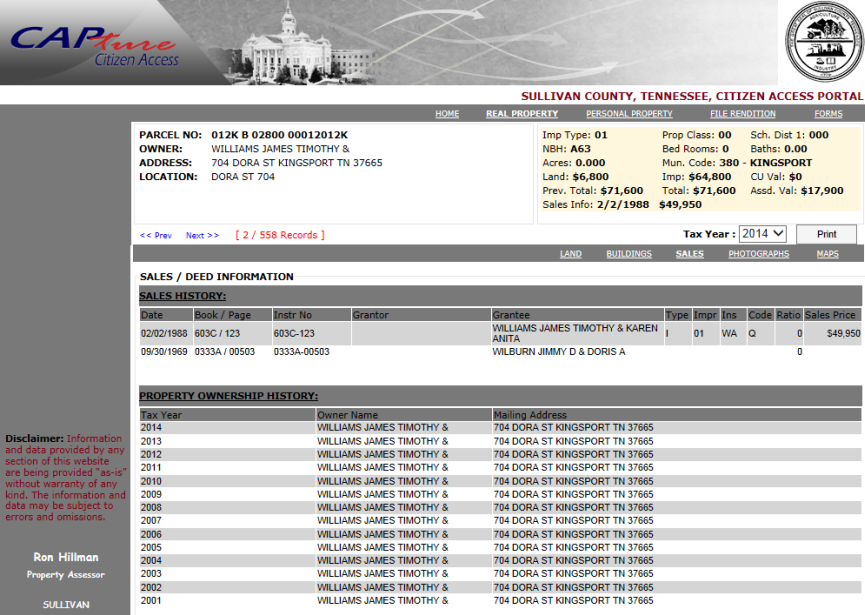
Task: Click Ron Hillman Property Assessor name
Action: click(x=66, y=565)
